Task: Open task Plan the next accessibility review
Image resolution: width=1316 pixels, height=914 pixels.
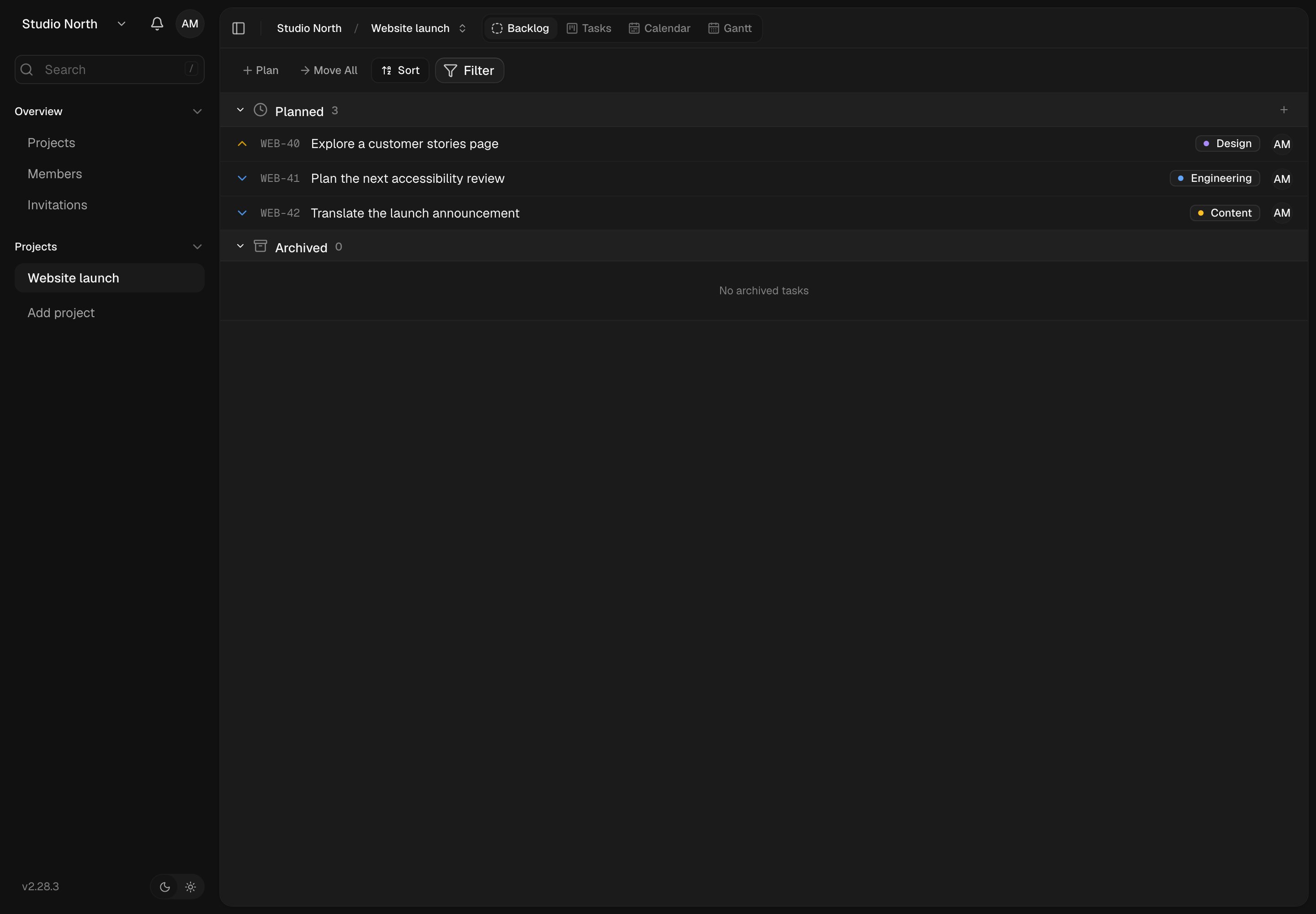Action: pos(408,178)
